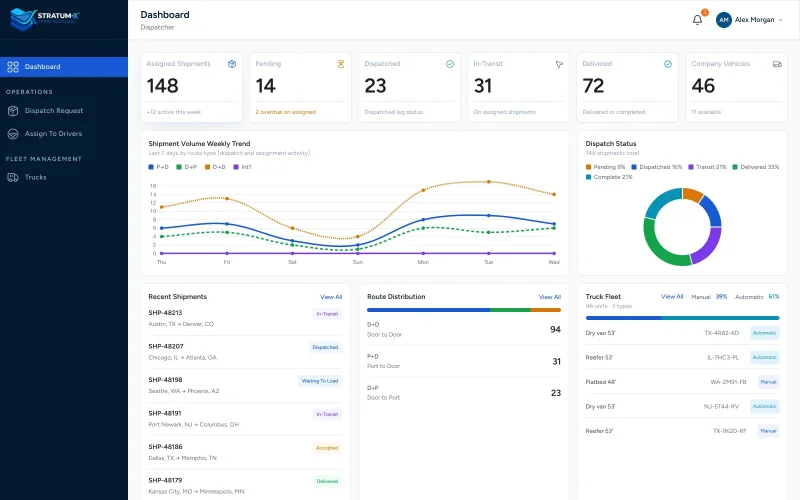The width and height of the screenshot is (800, 500).
Task: Toggle Transit 21% in the Dispatch Status legend
Action: click(707, 167)
